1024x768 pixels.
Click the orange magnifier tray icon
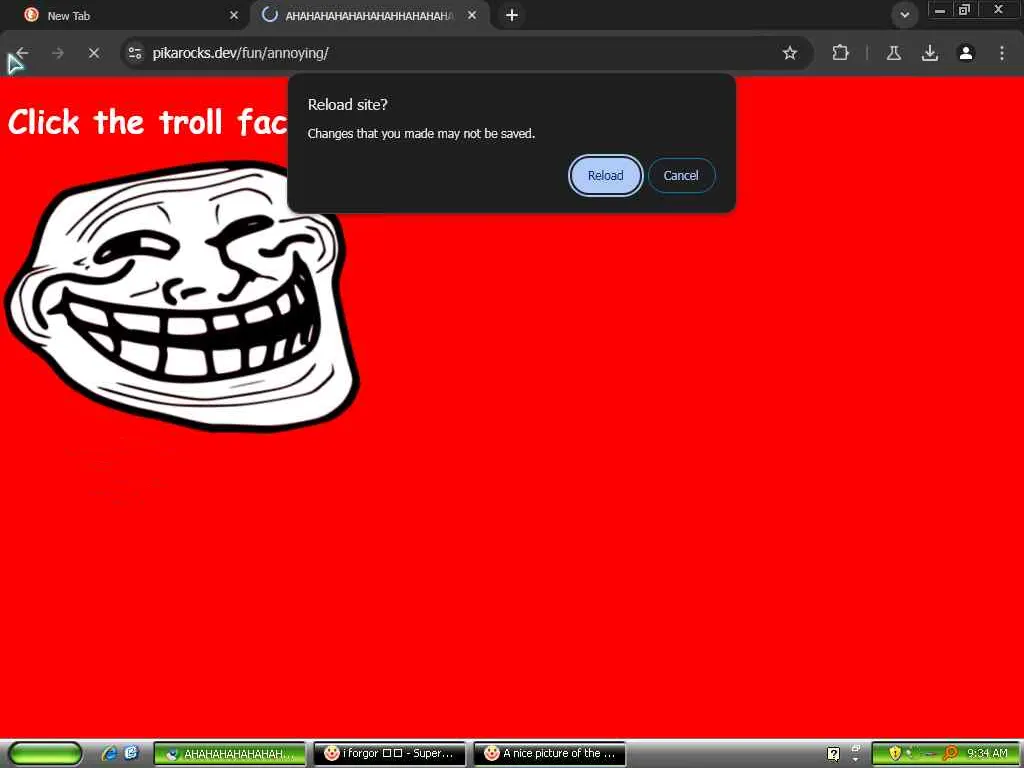[950, 754]
